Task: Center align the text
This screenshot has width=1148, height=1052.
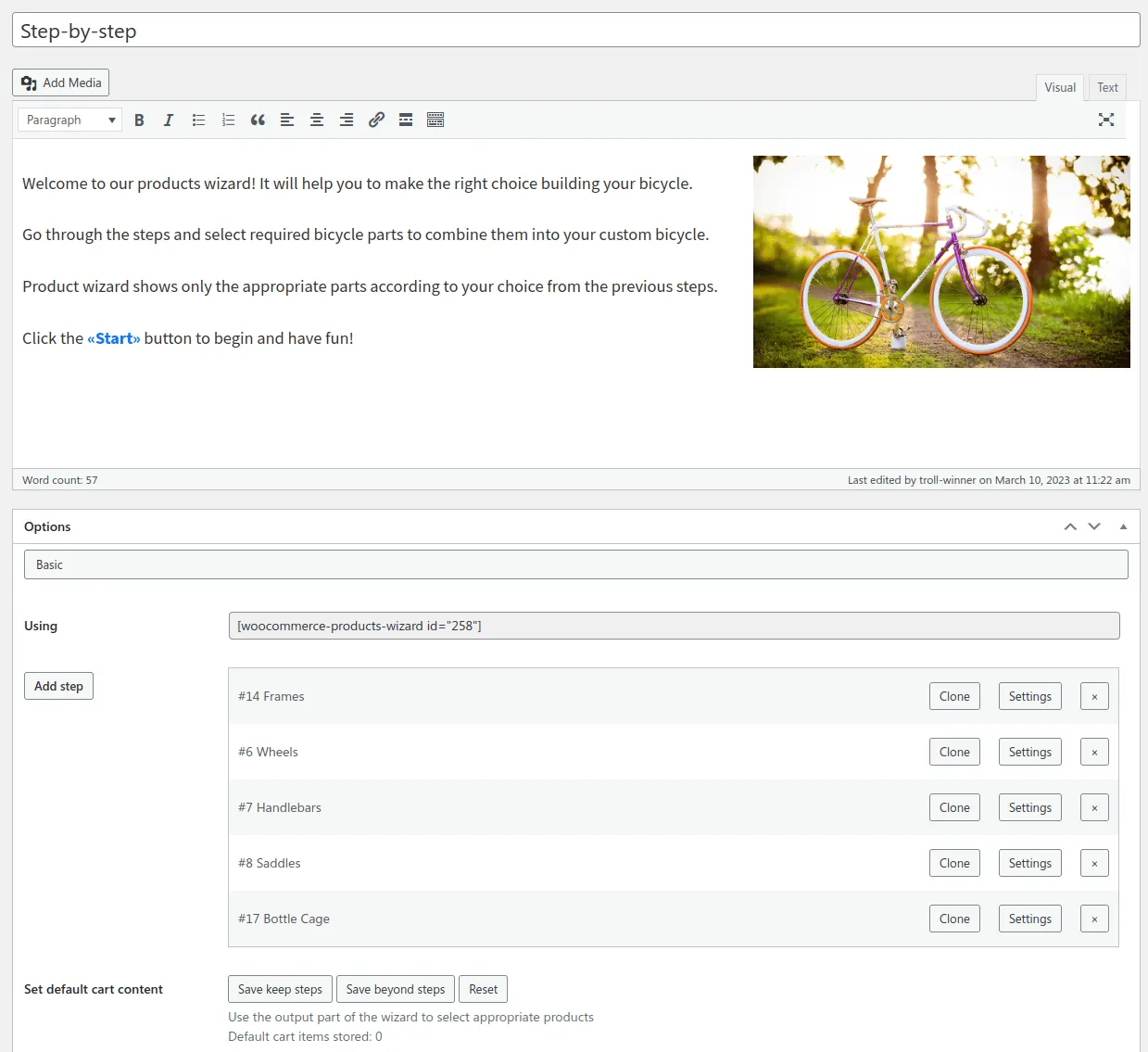Action: point(317,120)
